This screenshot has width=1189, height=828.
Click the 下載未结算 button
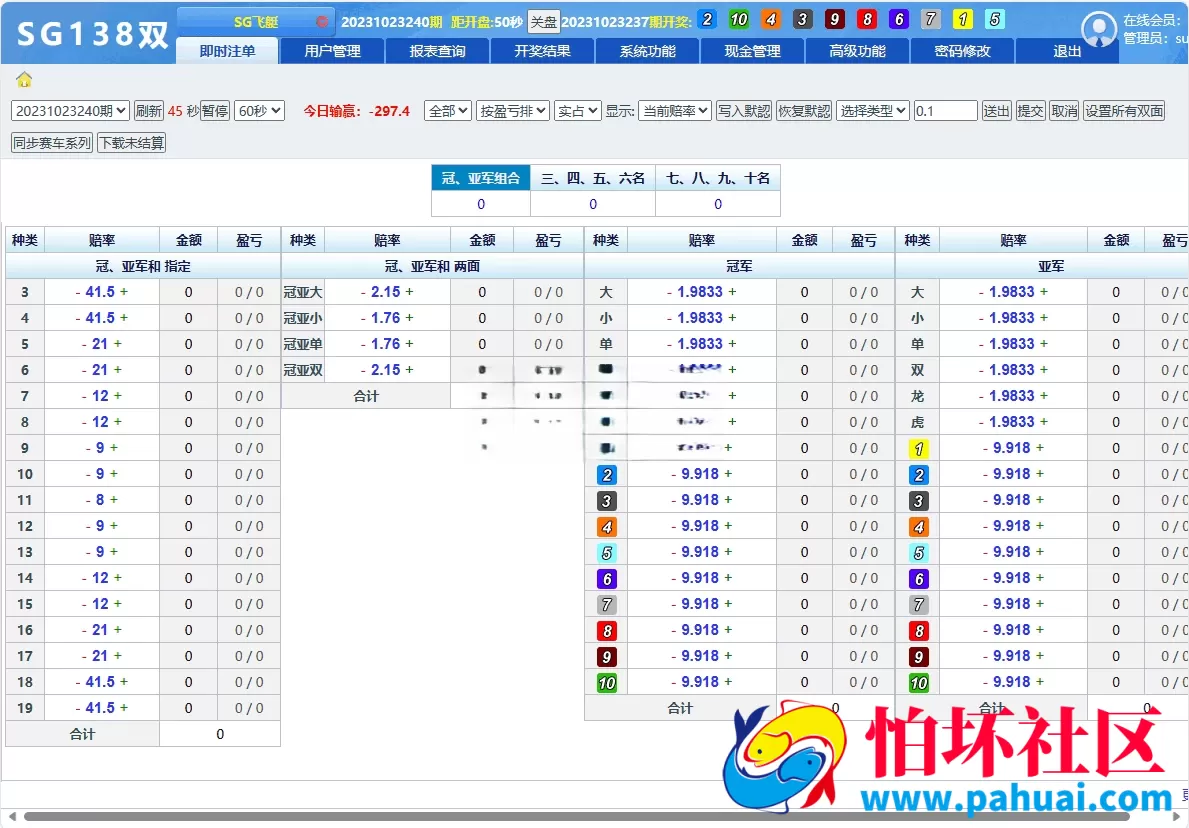[132, 143]
